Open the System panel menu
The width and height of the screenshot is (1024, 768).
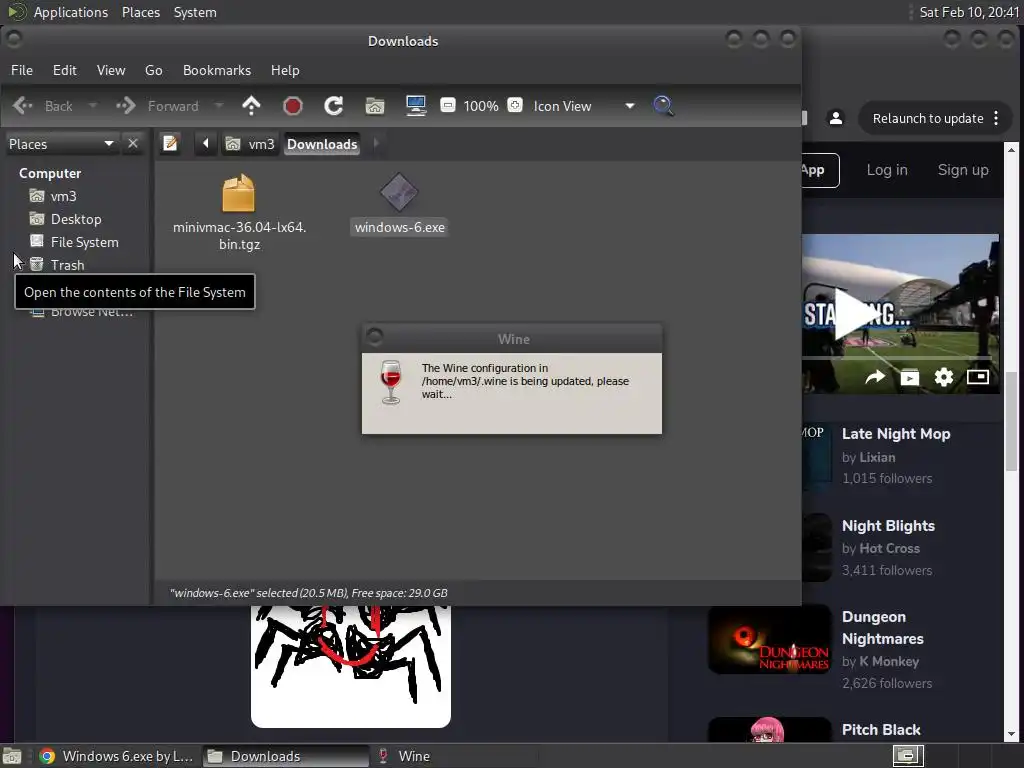click(195, 12)
